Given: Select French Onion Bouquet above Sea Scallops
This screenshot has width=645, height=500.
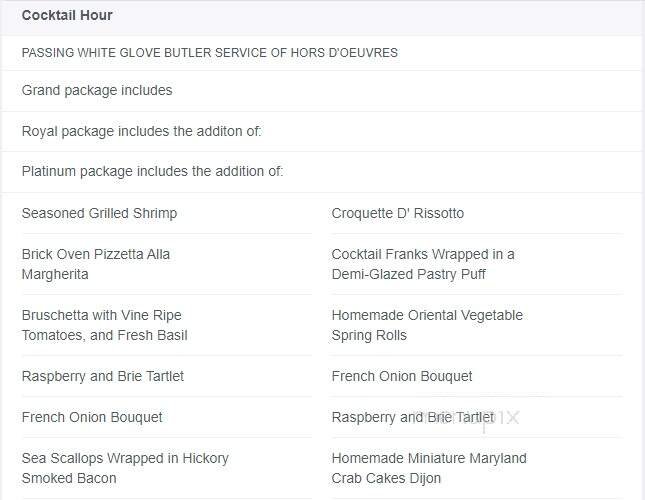Looking at the screenshot, I should click(x=92, y=418).
